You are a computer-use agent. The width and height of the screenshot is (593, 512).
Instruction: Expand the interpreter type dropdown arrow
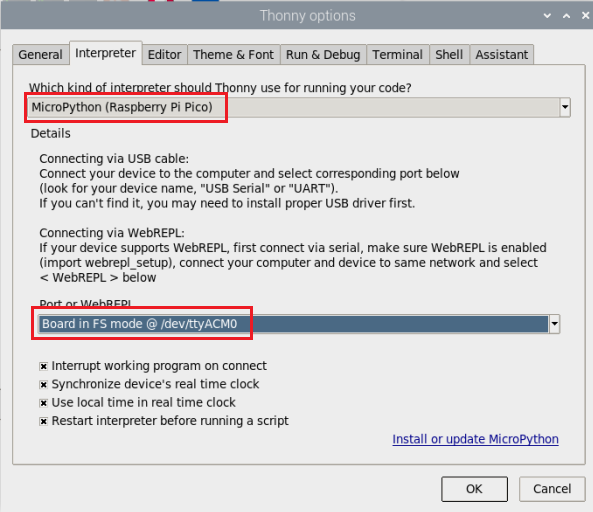(565, 107)
